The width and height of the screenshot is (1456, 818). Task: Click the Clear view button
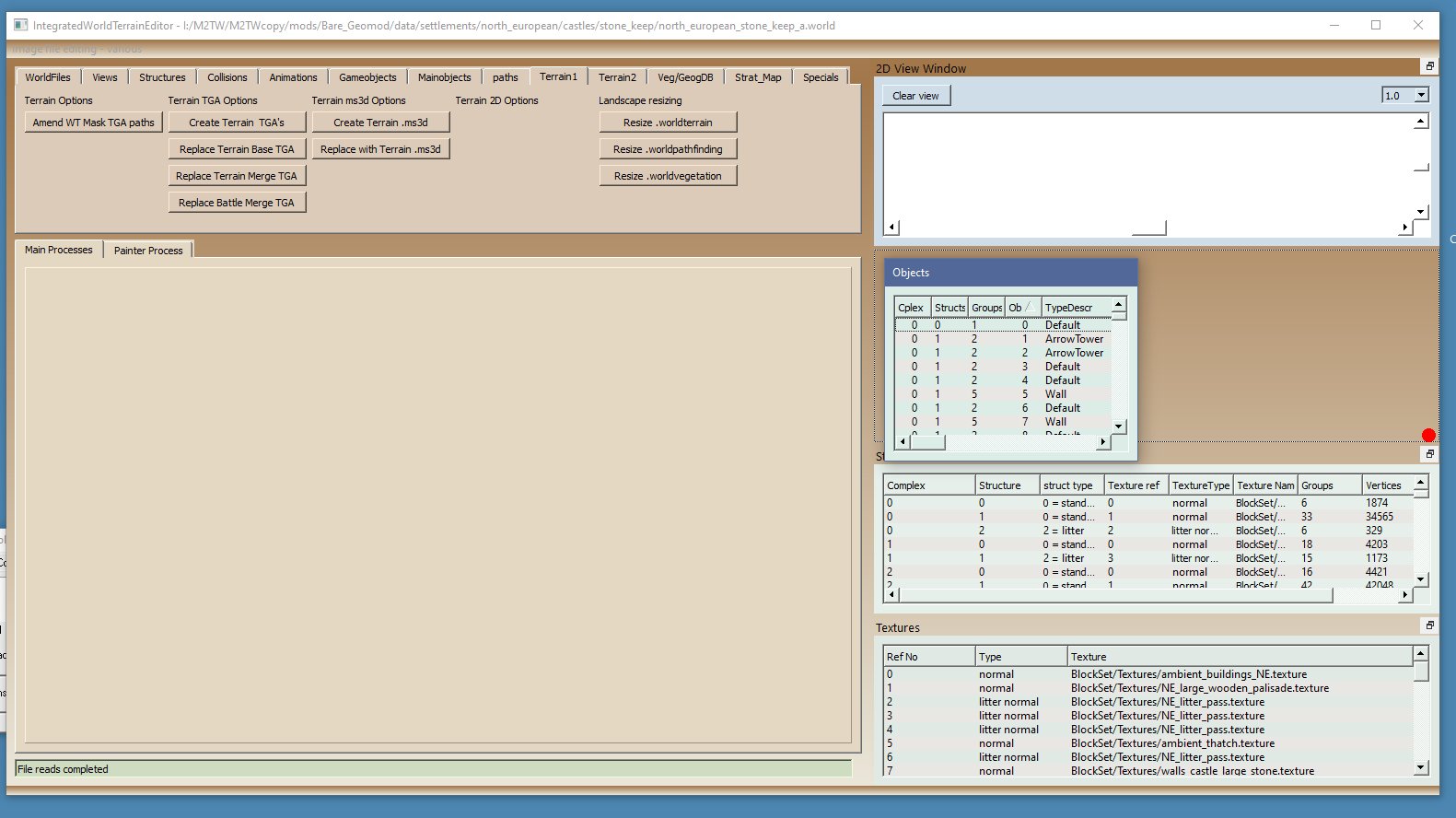[x=915, y=96]
